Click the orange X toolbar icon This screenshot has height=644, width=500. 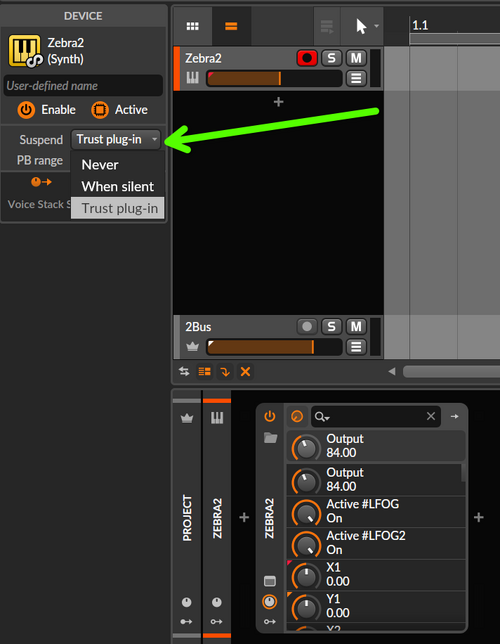[245, 372]
